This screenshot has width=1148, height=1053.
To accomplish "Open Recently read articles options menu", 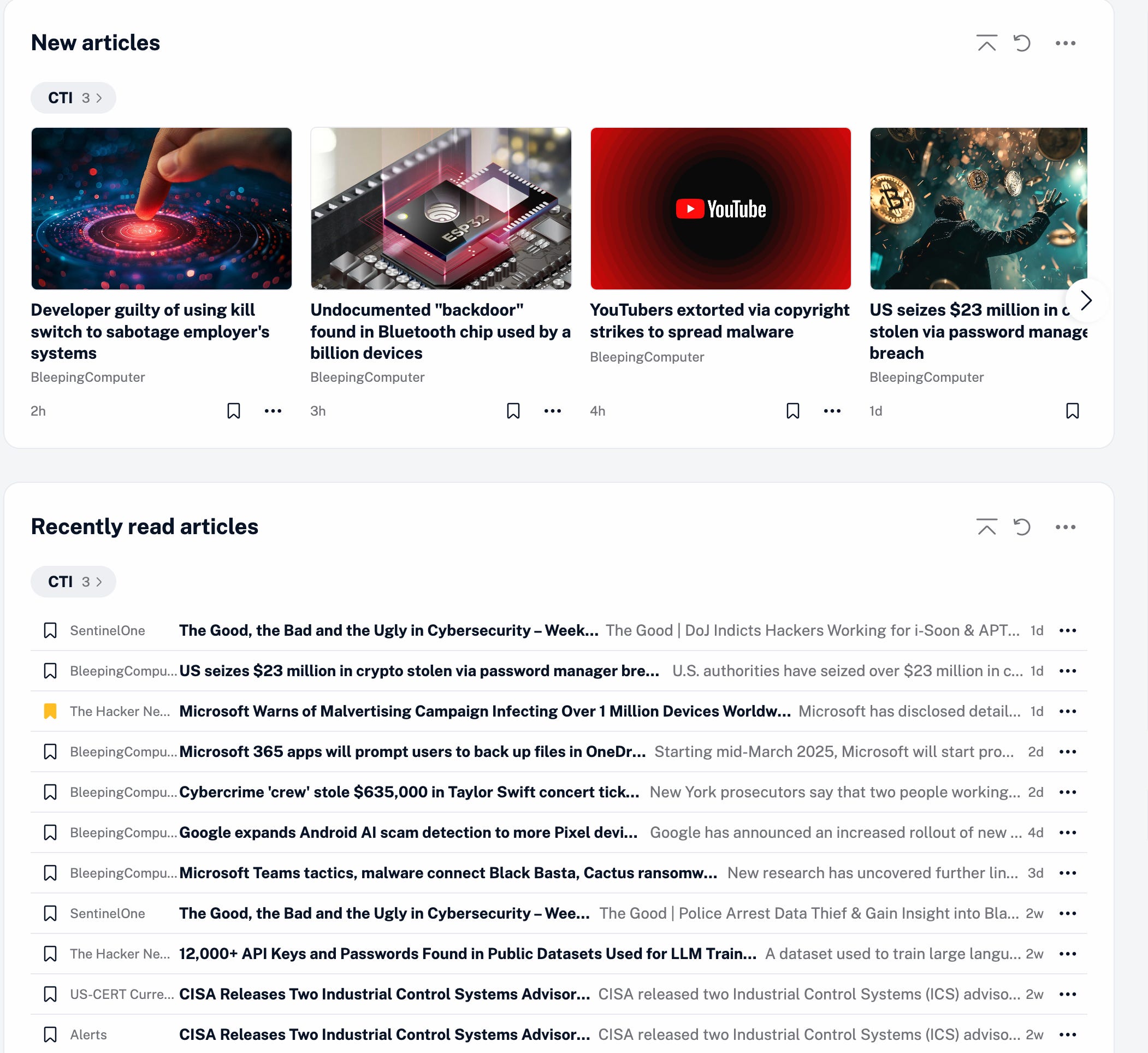I will point(1066,526).
